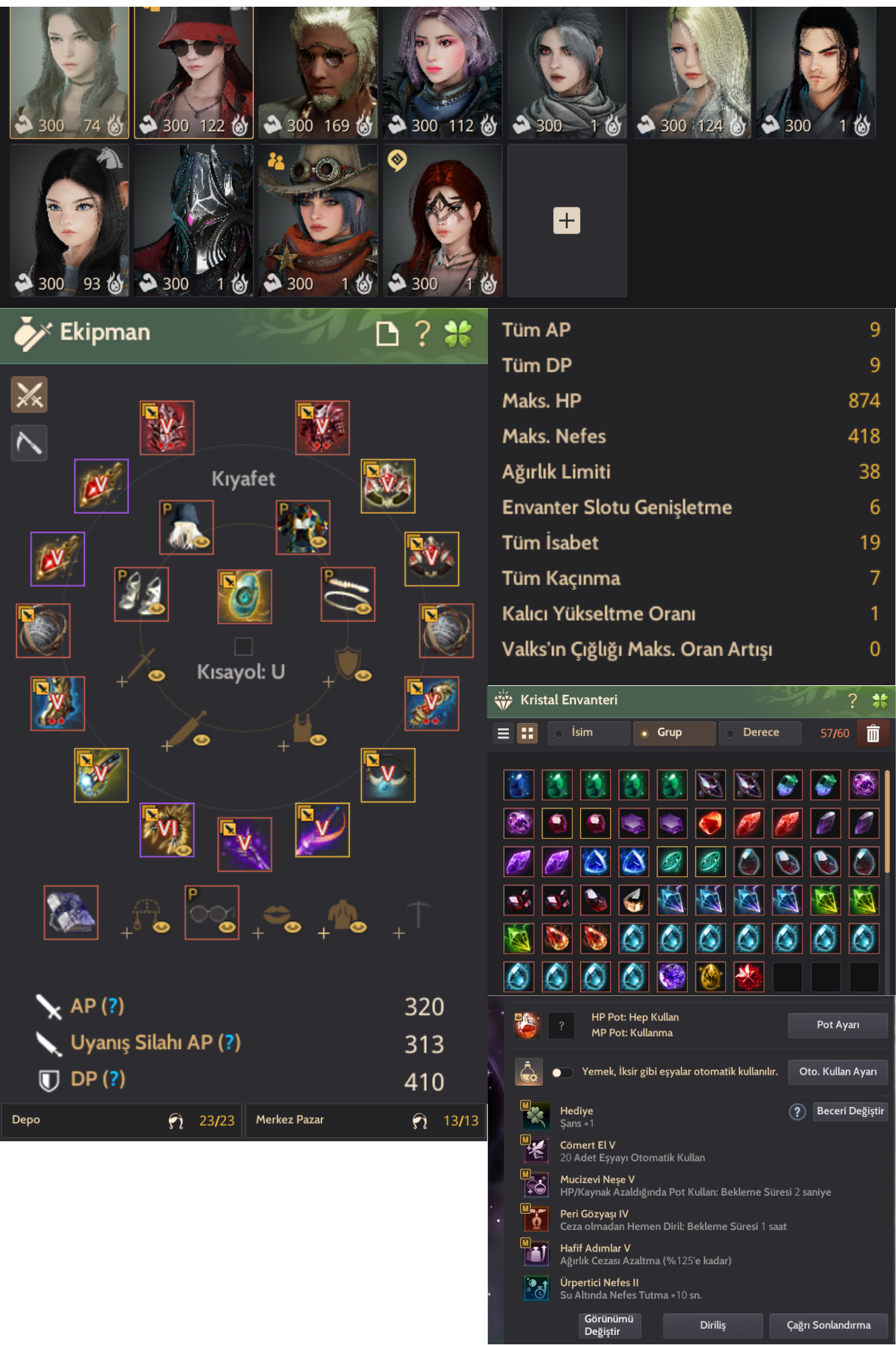Screen dimensions: 896x1345
Task: Tick the checkbox above Kısayol: U
Action: click(x=243, y=646)
